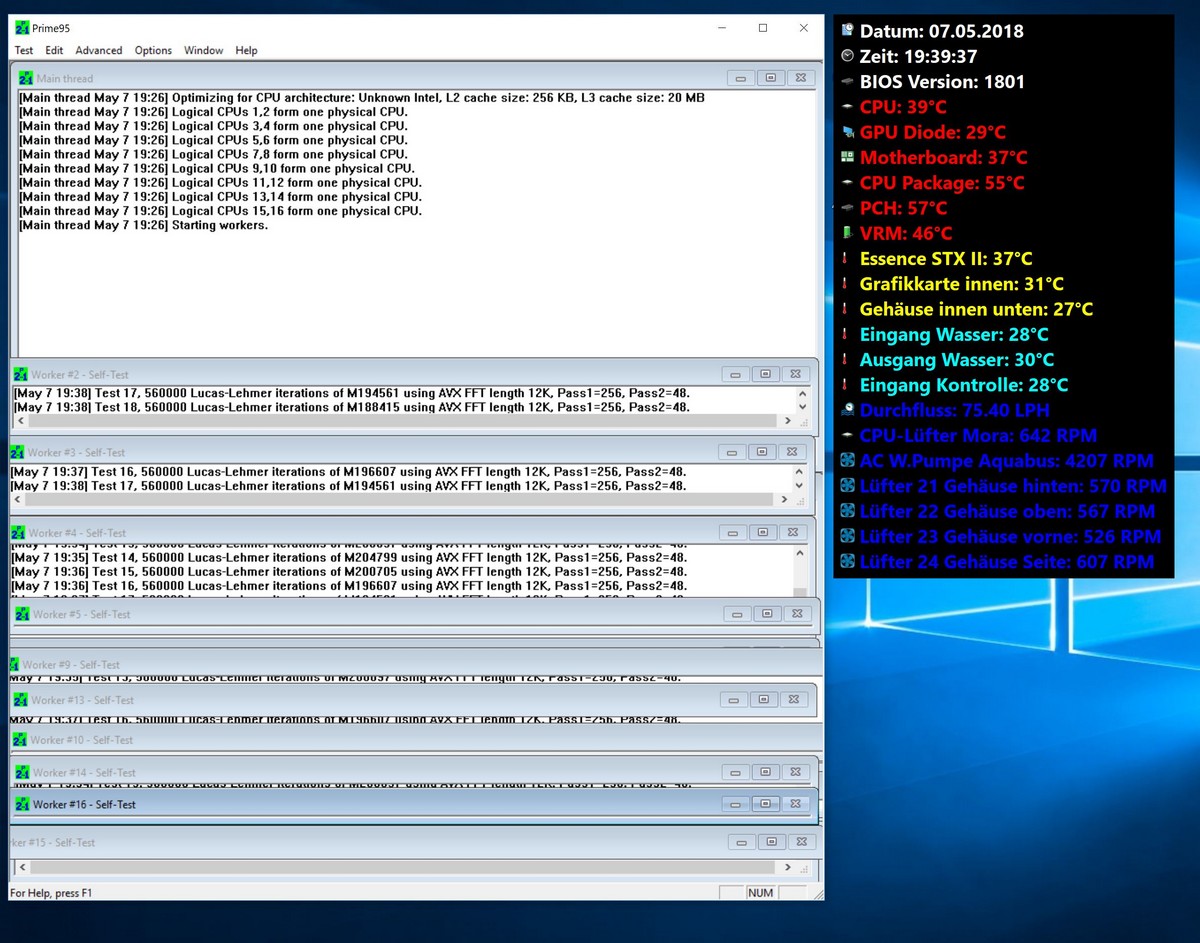Open the Advanced menu
This screenshot has height=943, width=1200.
point(99,50)
